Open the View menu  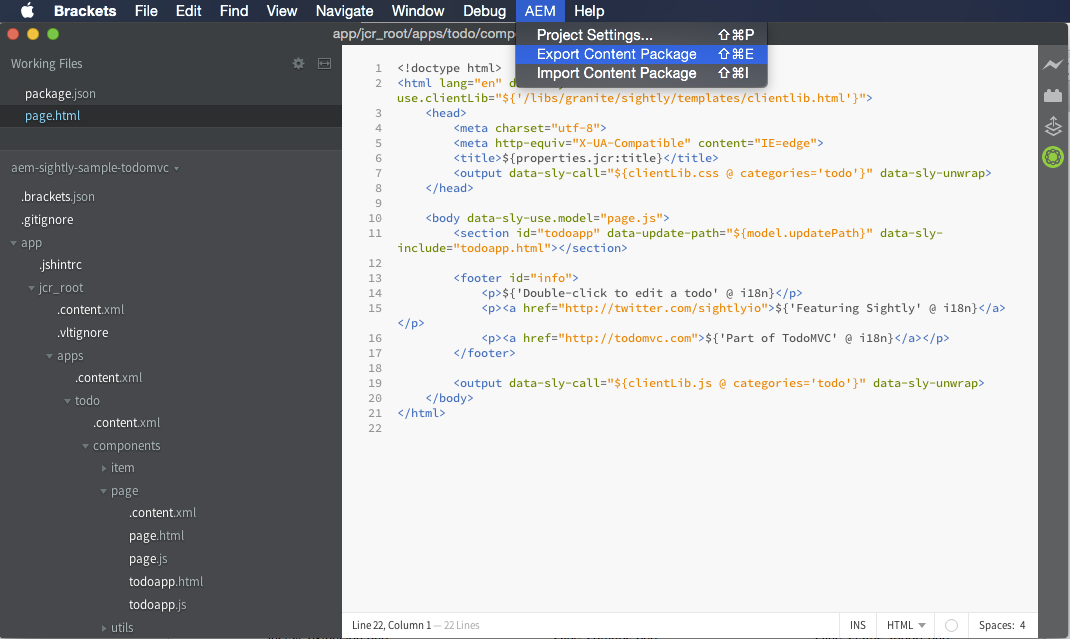tap(282, 11)
